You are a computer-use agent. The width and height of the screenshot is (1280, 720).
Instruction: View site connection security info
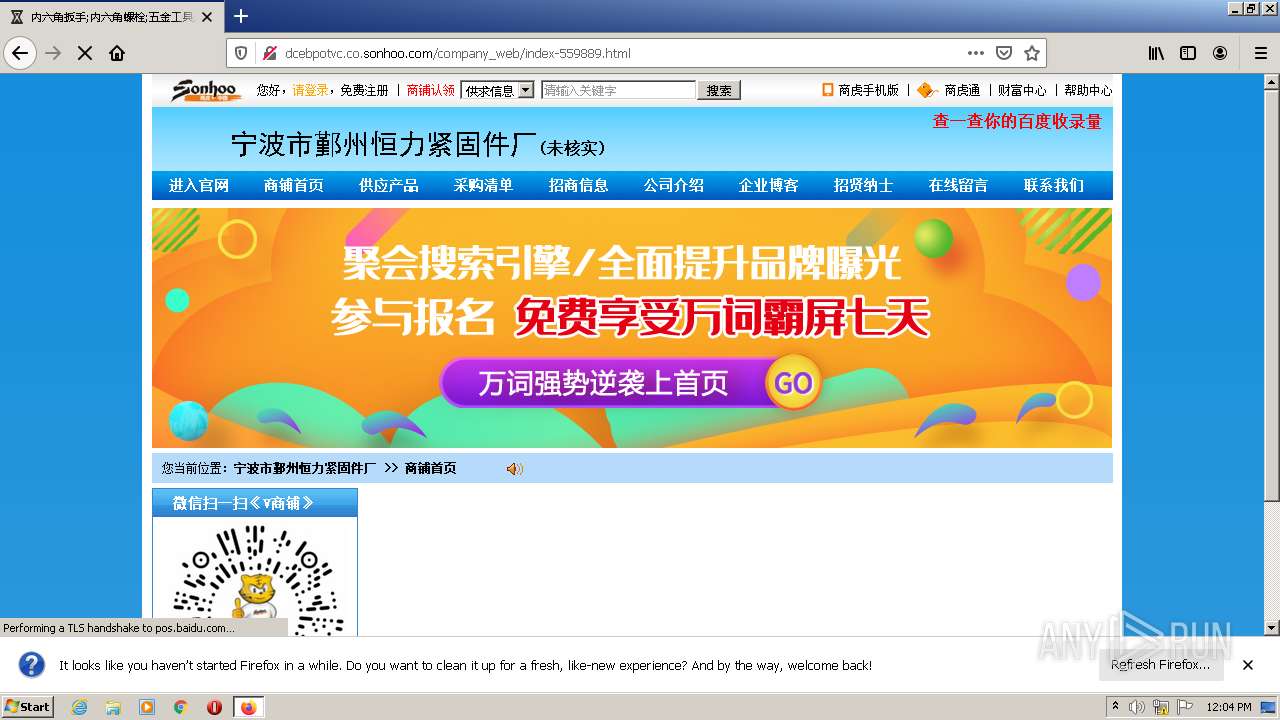point(268,53)
